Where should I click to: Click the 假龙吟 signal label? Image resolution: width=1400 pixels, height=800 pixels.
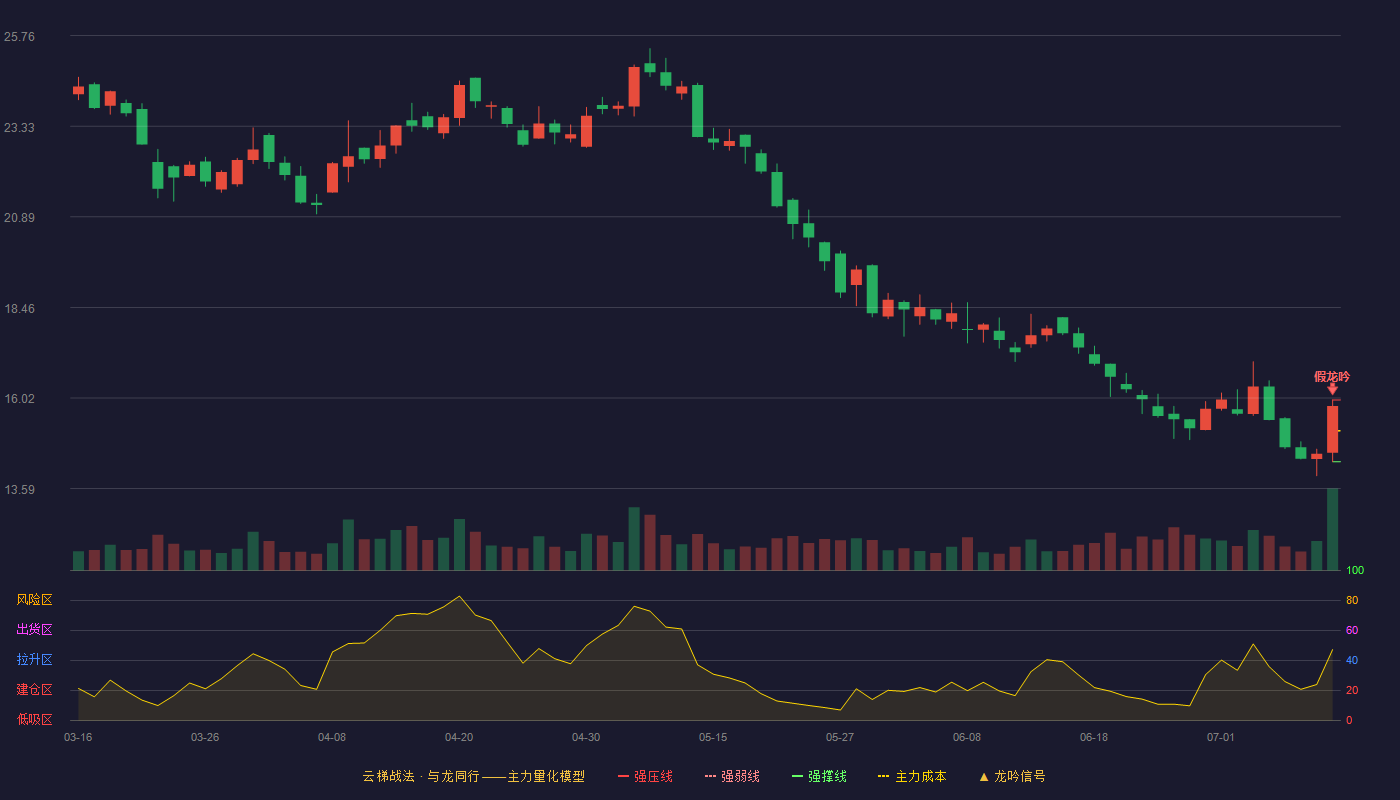[x=1332, y=376]
